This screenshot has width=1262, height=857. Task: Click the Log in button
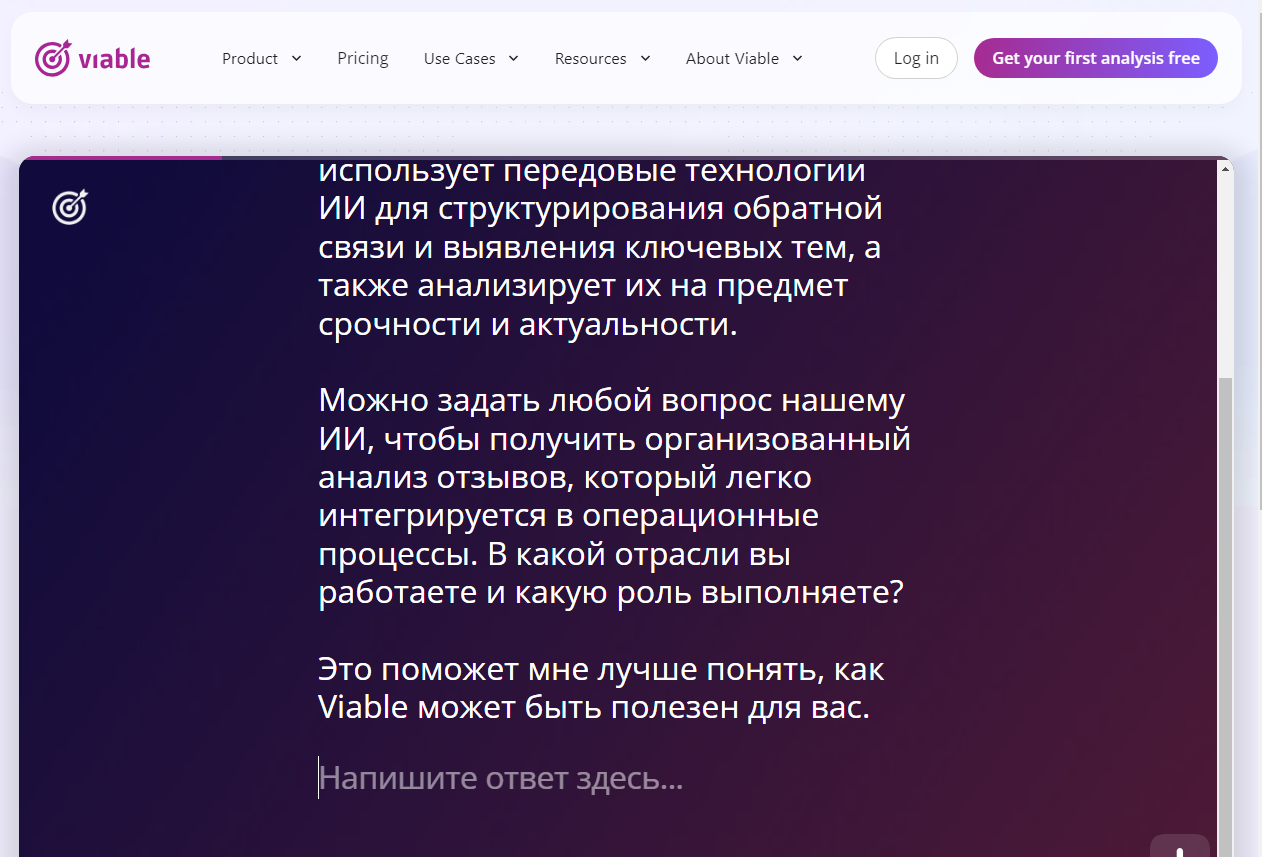(916, 58)
